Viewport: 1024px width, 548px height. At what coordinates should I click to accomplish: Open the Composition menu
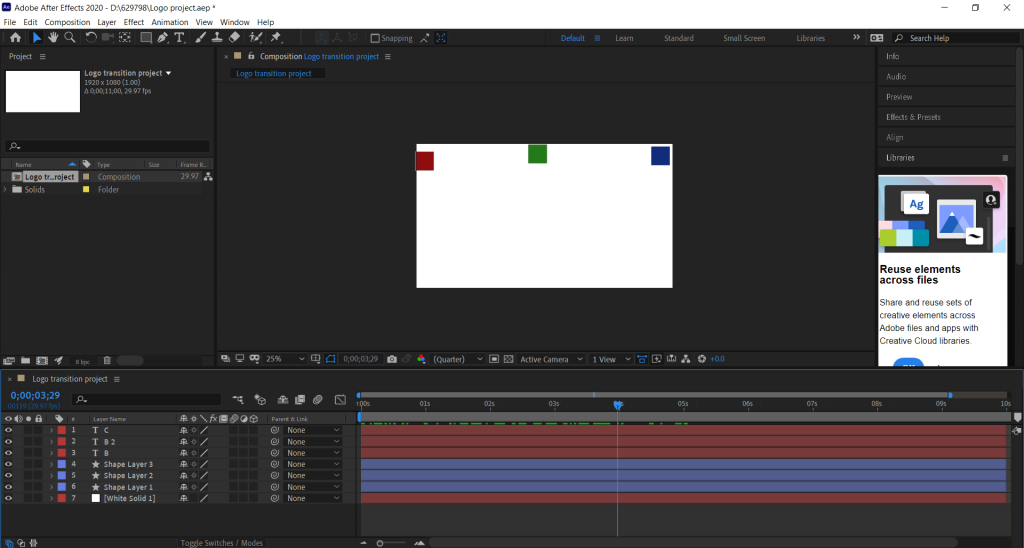click(x=67, y=22)
